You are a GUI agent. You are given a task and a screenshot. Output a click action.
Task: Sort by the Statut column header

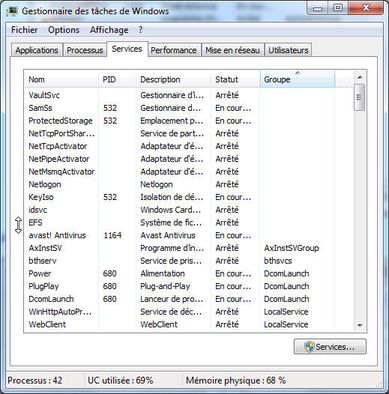(235, 79)
